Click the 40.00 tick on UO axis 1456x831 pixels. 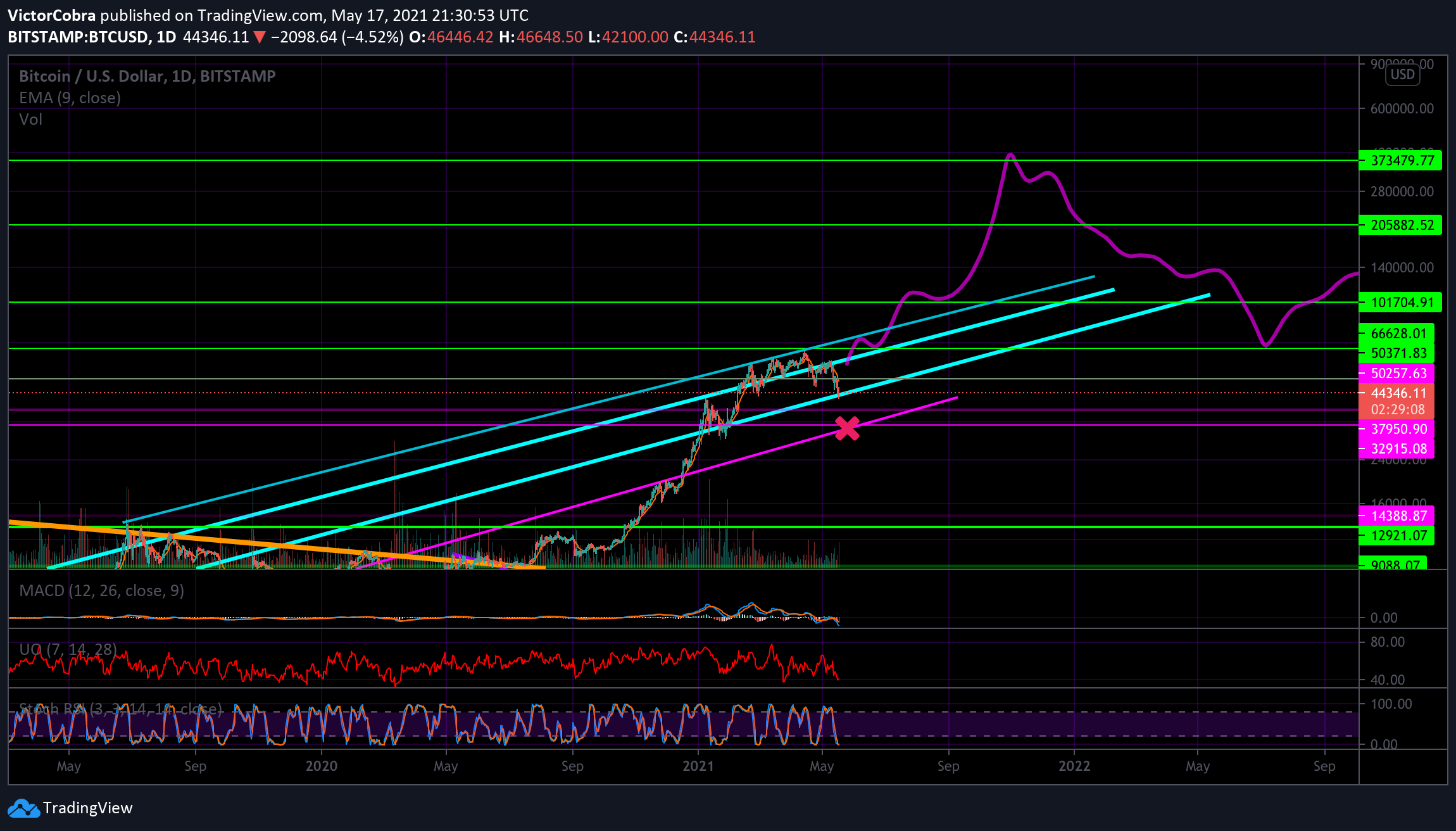[x=1388, y=680]
